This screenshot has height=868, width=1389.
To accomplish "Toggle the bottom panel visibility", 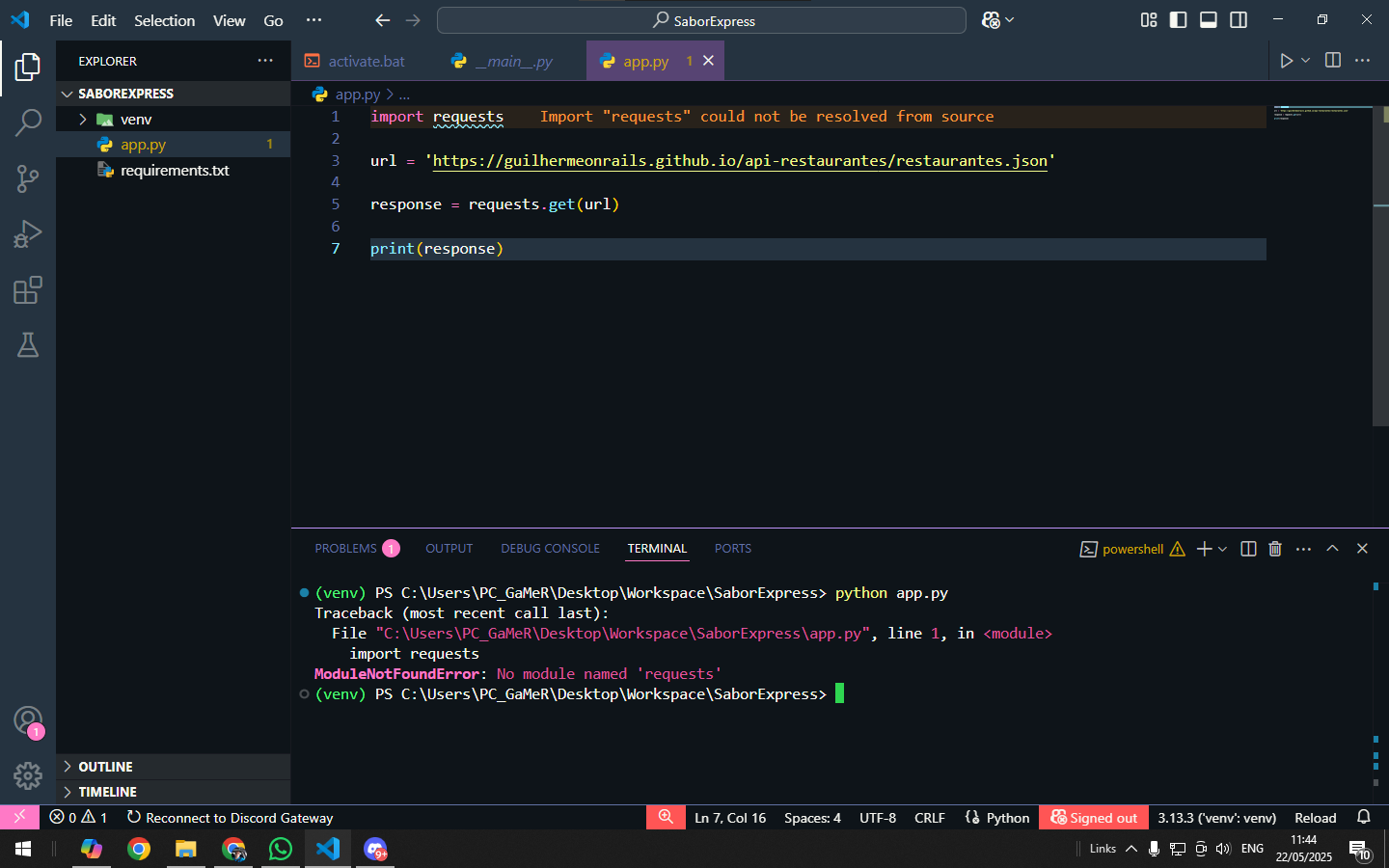I will pos(1209,20).
